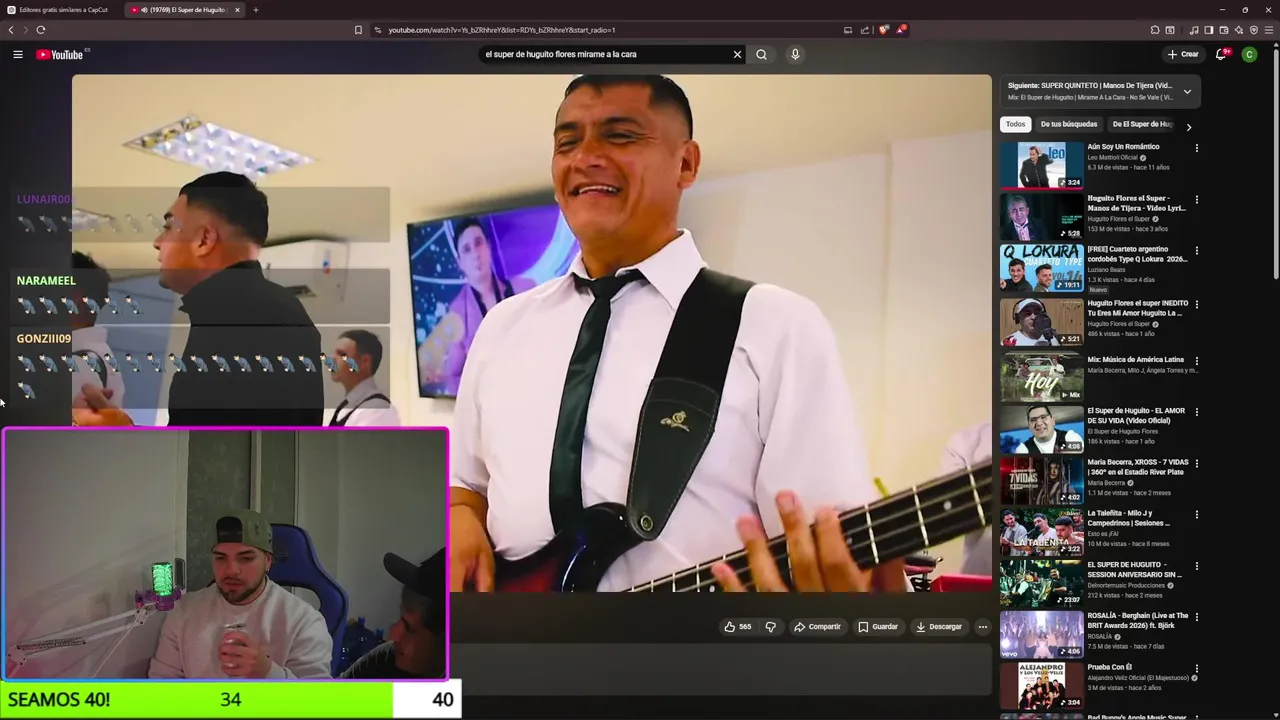This screenshot has height=720, width=1280.
Task: Open the media control music note icon
Action: pyautogui.click(x=1194, y=30)
